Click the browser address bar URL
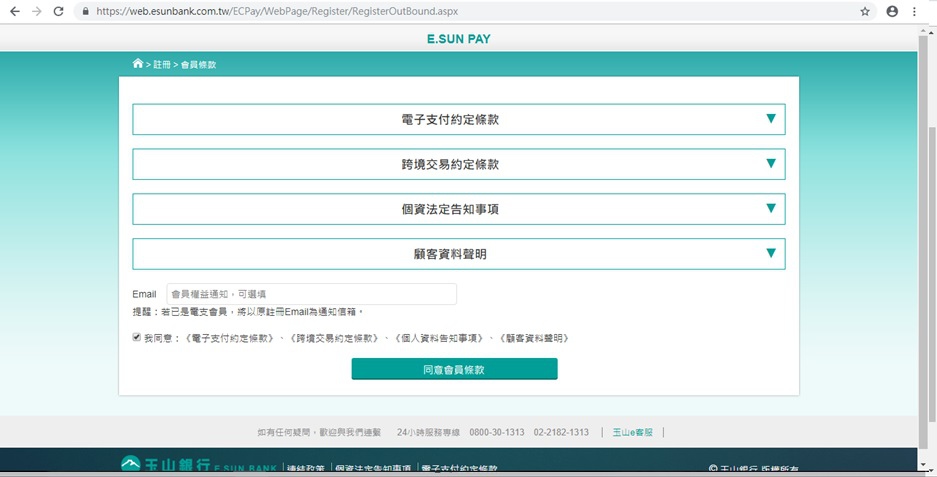937x477 pixels. tap(277, 11)
